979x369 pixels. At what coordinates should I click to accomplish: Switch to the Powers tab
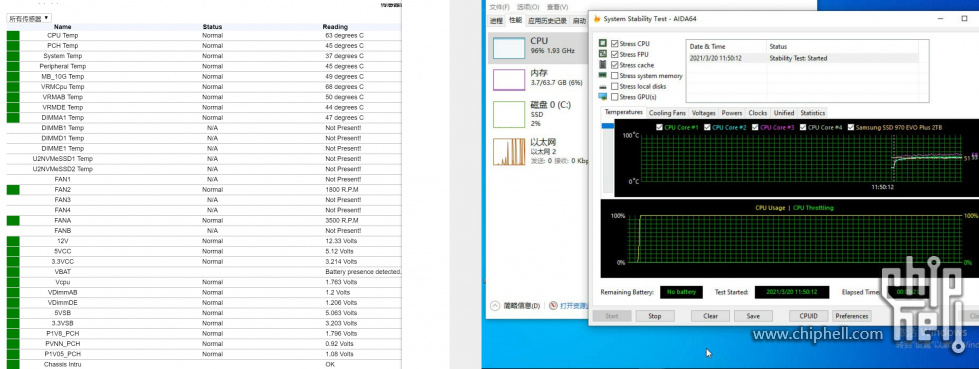(x=732, y=113)
